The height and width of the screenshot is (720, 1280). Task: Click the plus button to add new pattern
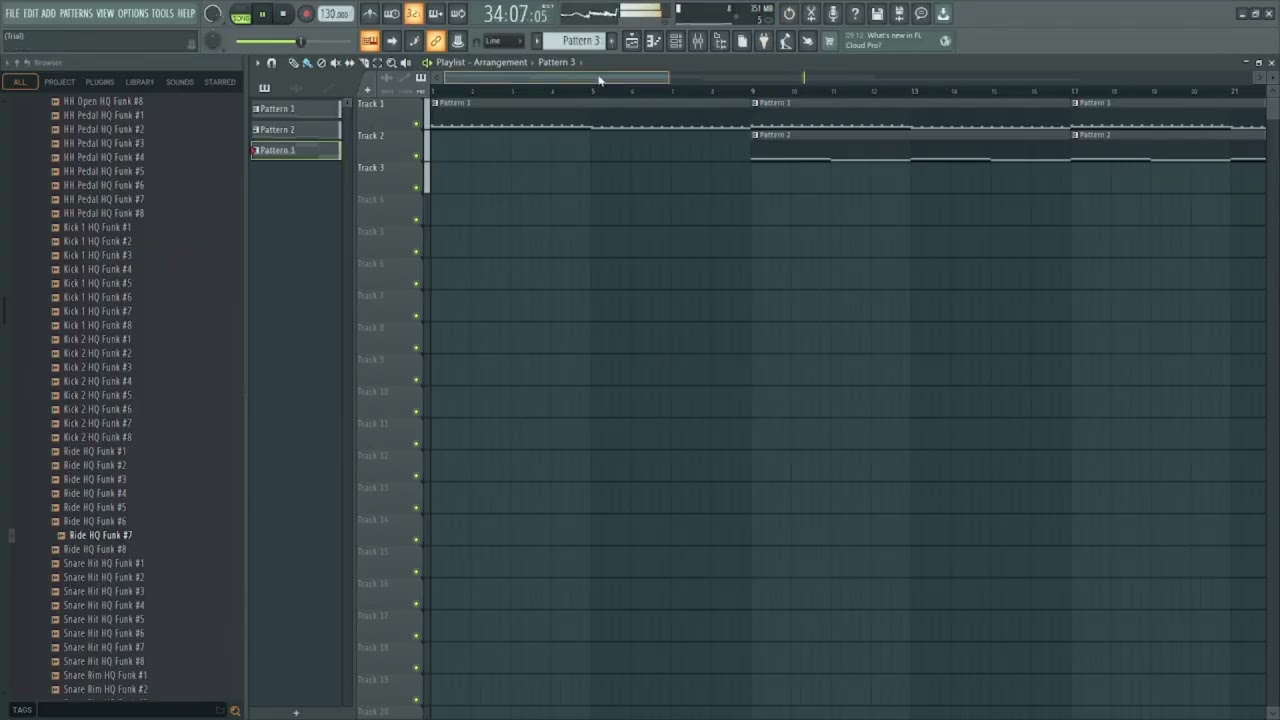(612, 41)
